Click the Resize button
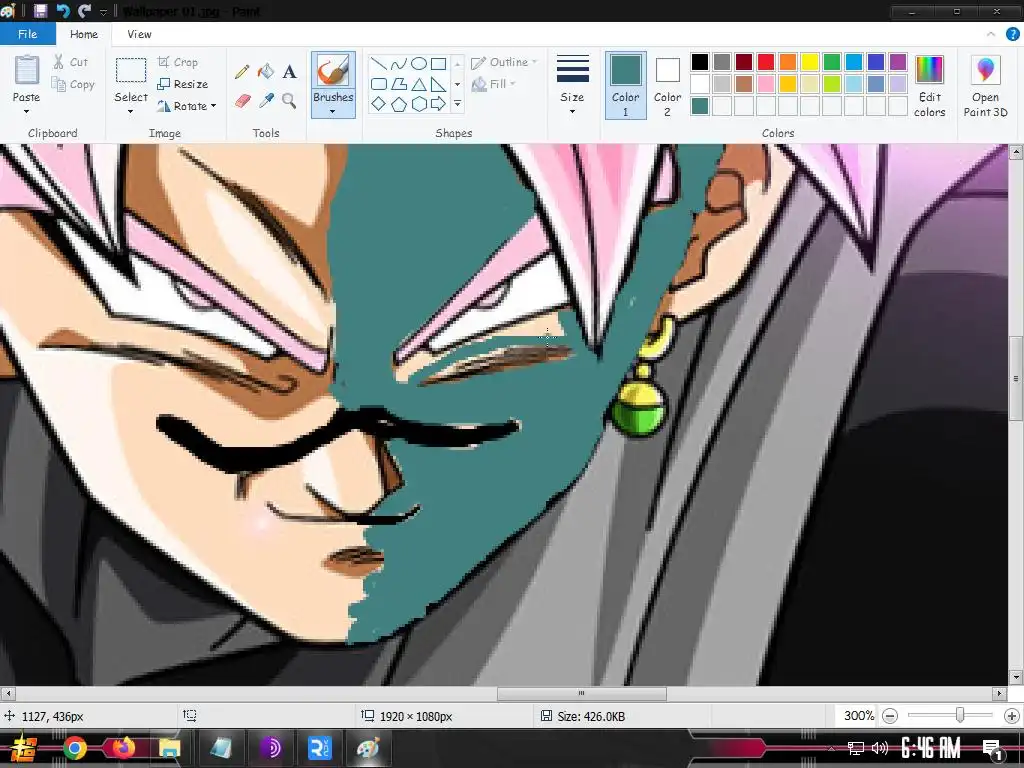 pos(183,84)
